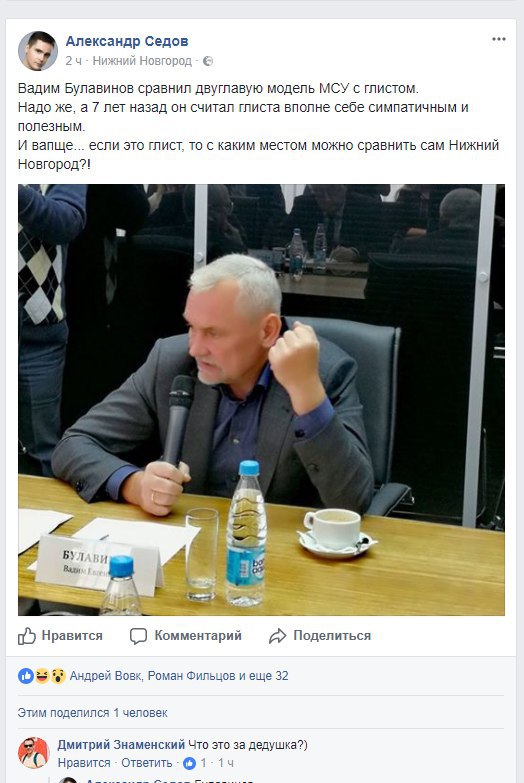Open the post options three-dots menu
524x783 pixels.
(499, 39)
